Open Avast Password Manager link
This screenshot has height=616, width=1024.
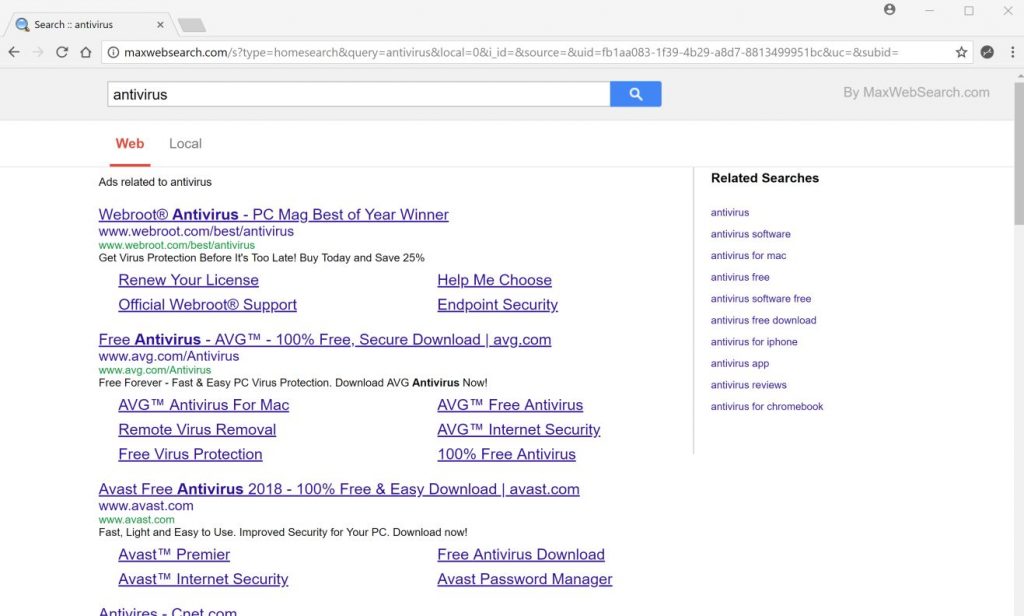tap(524, 579)
